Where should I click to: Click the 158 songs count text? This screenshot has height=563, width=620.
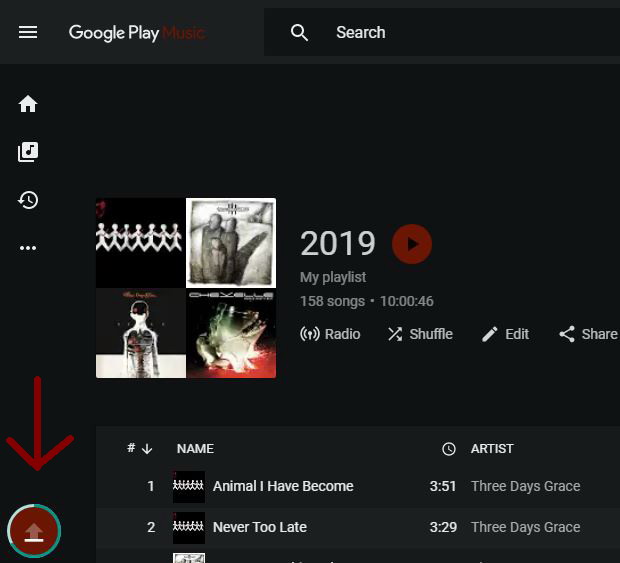(332, 301)
